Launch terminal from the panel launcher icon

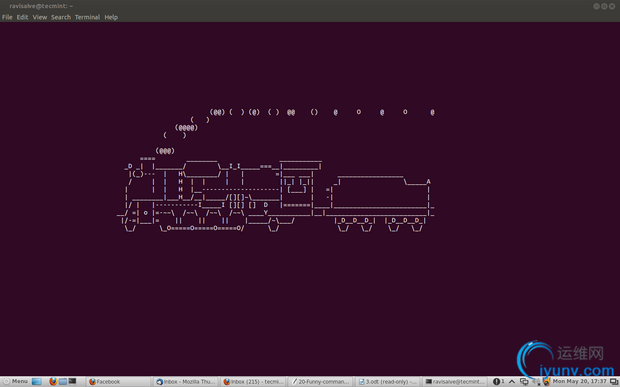pyautogui.click(x=72, y=381)
